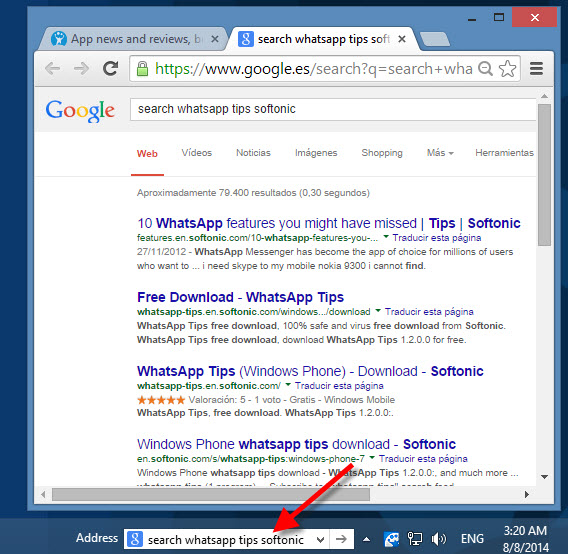Show hidden tray icons with the up arrow
This screenshot has height=554, width=568.
(366, 540)
